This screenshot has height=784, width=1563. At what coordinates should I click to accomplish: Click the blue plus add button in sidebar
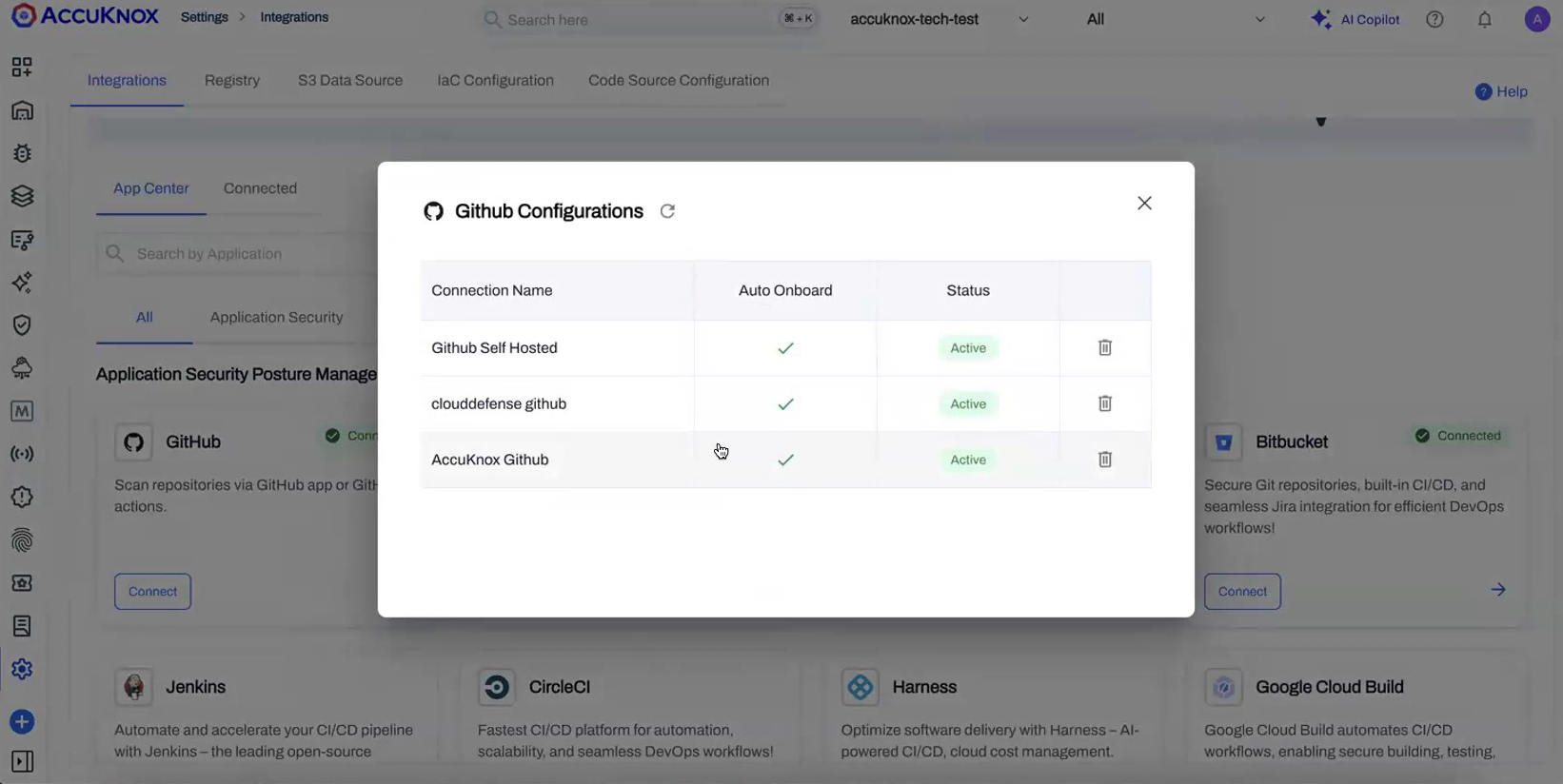tap(22, 722)
